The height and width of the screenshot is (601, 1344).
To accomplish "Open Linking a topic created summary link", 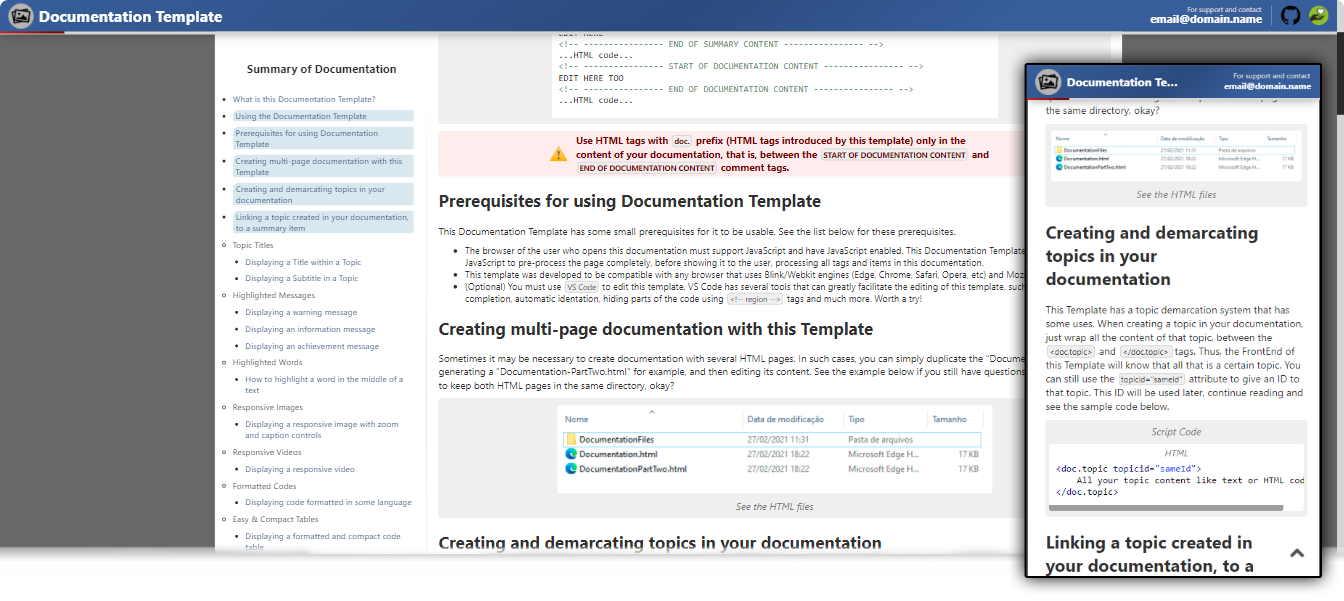I will coord(323,222).
